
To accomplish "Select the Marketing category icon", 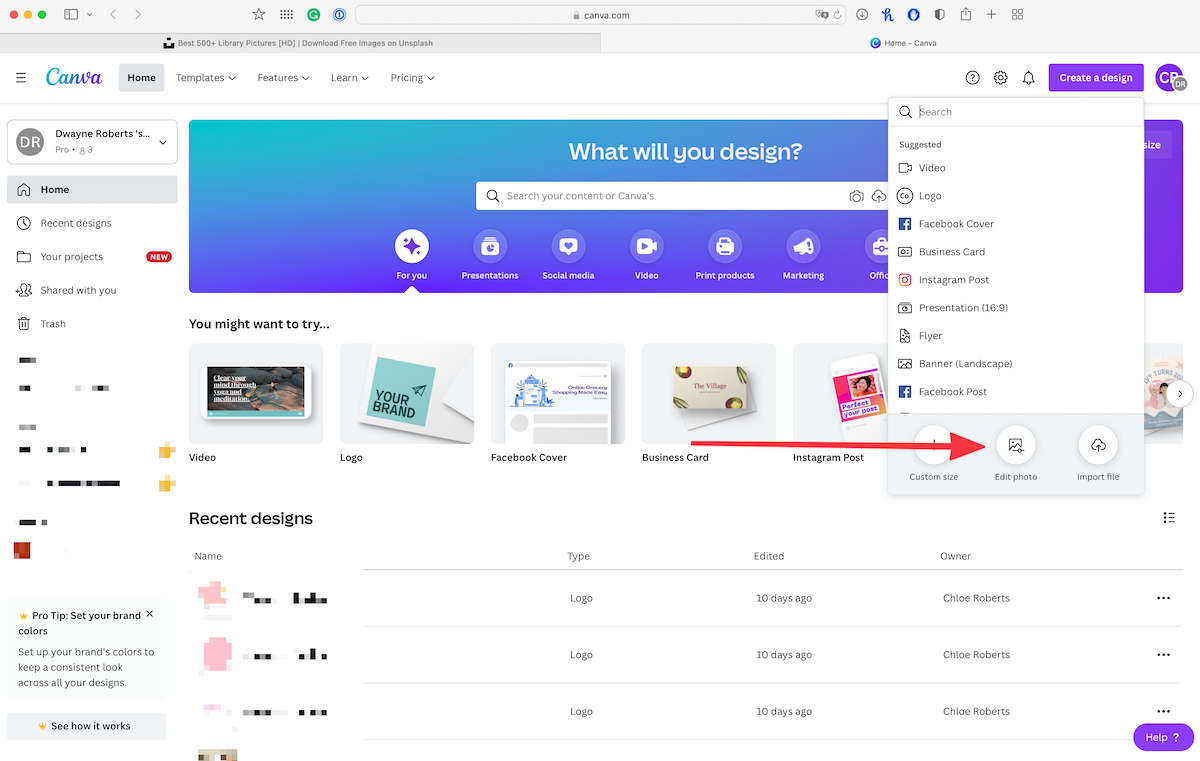I will point(803,246).
